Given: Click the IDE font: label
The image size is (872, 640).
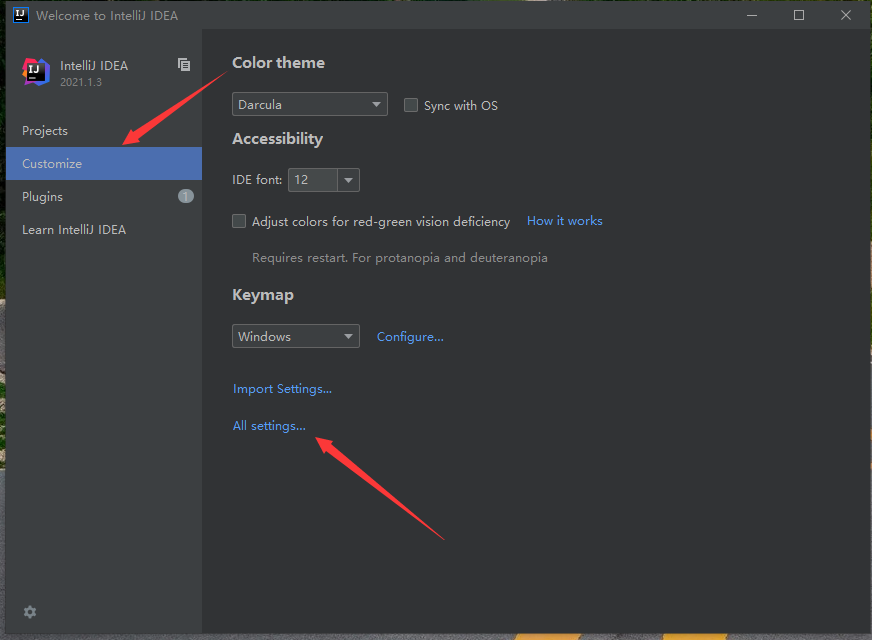Looking at the screenshot, I should 257,180.
